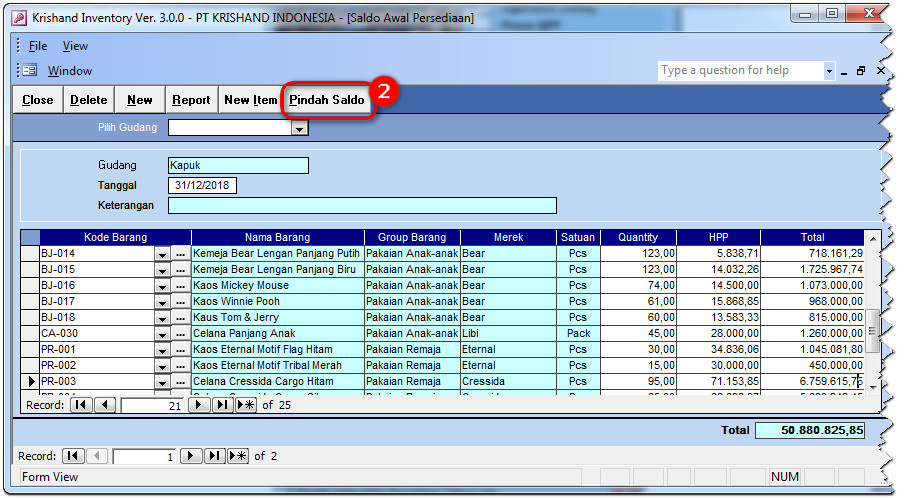This screenshot has height=498, width=904.
Task: Jump to last record in item grid
Action: pos(221,405)
